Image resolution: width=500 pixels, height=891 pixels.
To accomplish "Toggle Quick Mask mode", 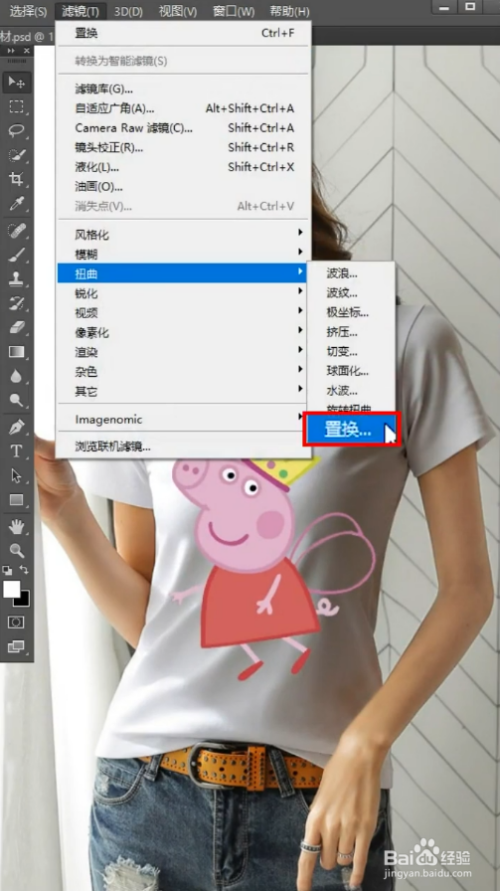I will click(16, 622).
